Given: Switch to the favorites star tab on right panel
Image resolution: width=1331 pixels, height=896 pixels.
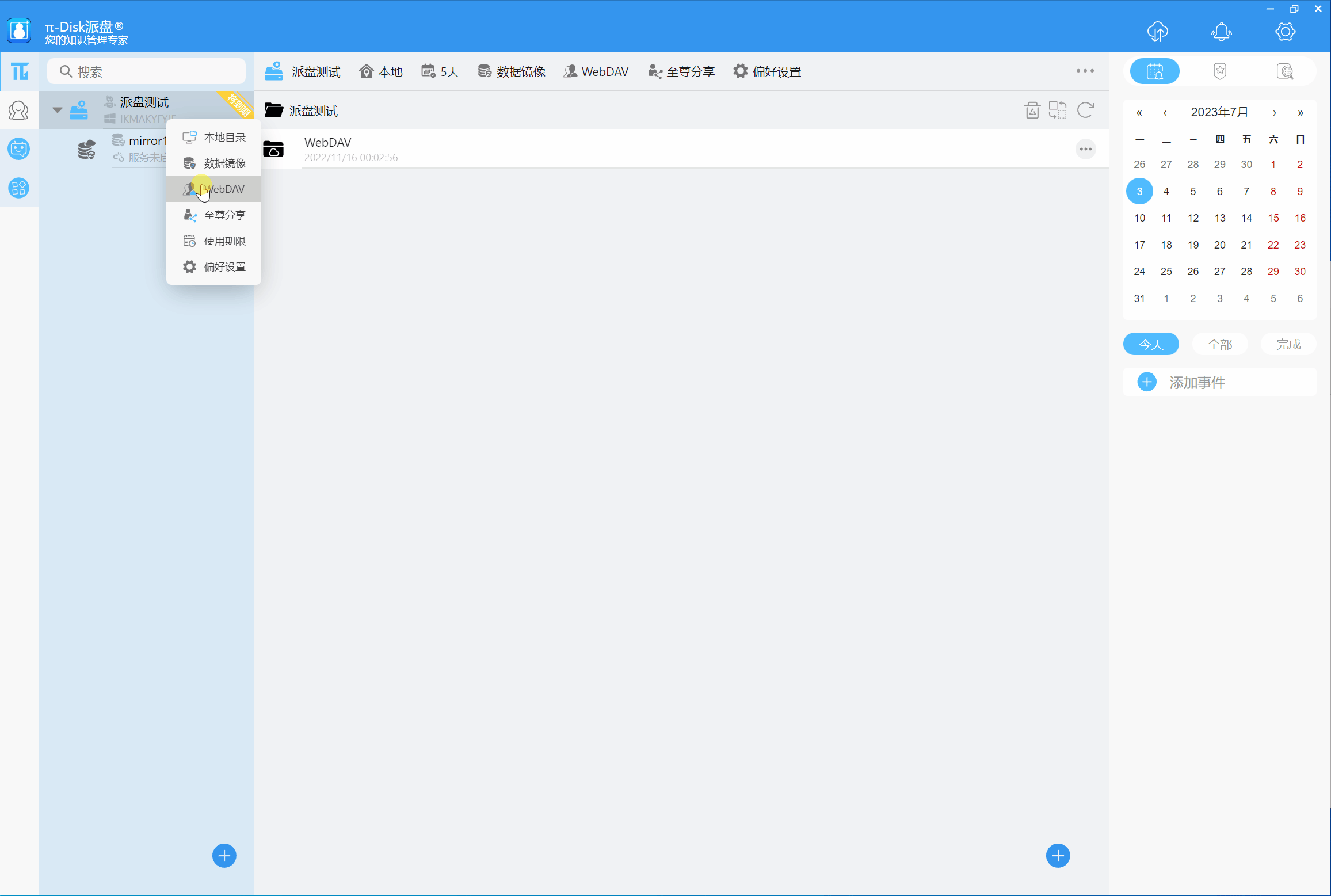Looking at the screenshot, I should point(1220,71).
